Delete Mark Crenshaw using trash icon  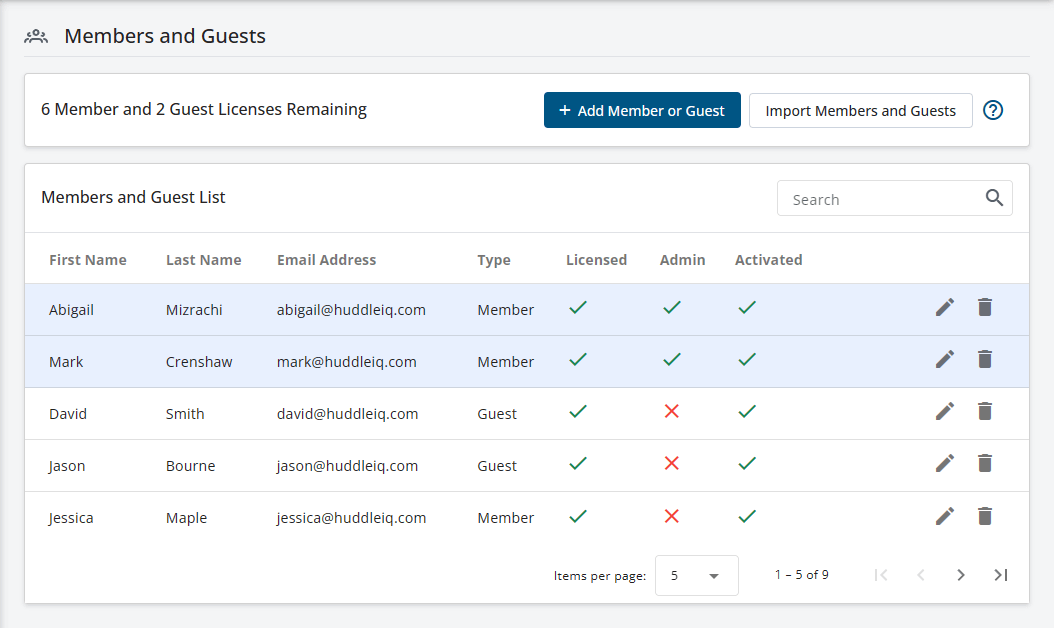985,359
